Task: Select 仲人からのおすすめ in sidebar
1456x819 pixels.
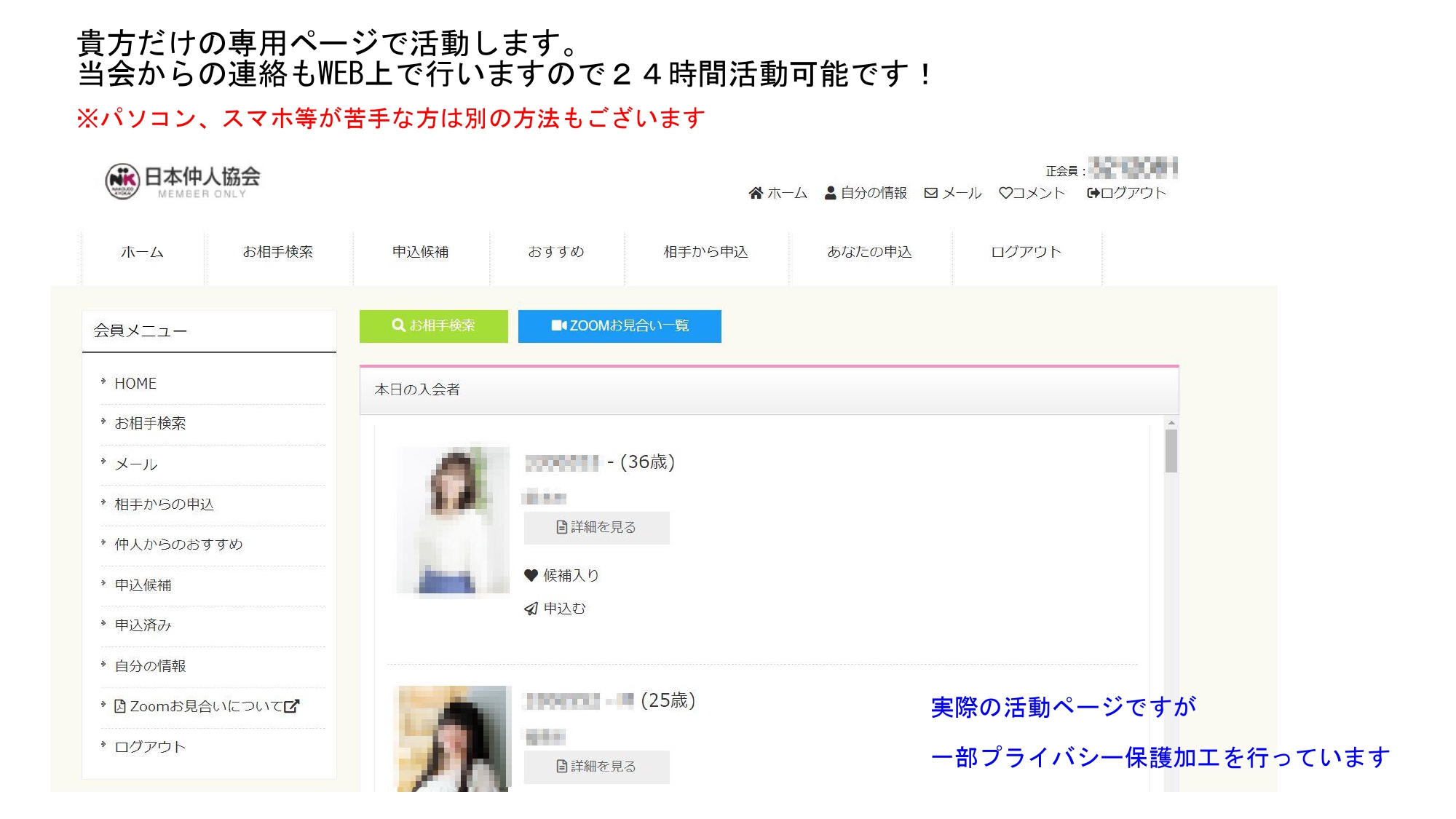Action: click(178, 545)
